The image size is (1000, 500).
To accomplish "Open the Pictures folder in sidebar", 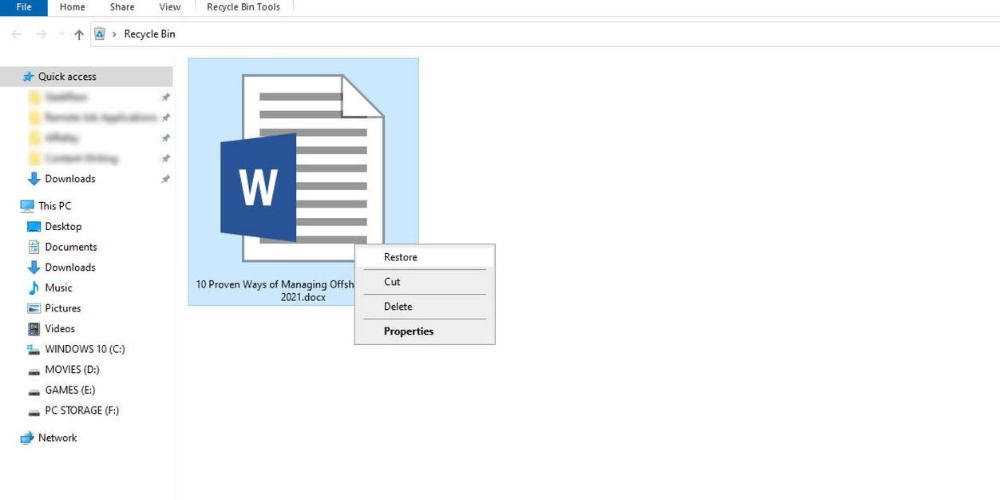I will pos(63,308).
